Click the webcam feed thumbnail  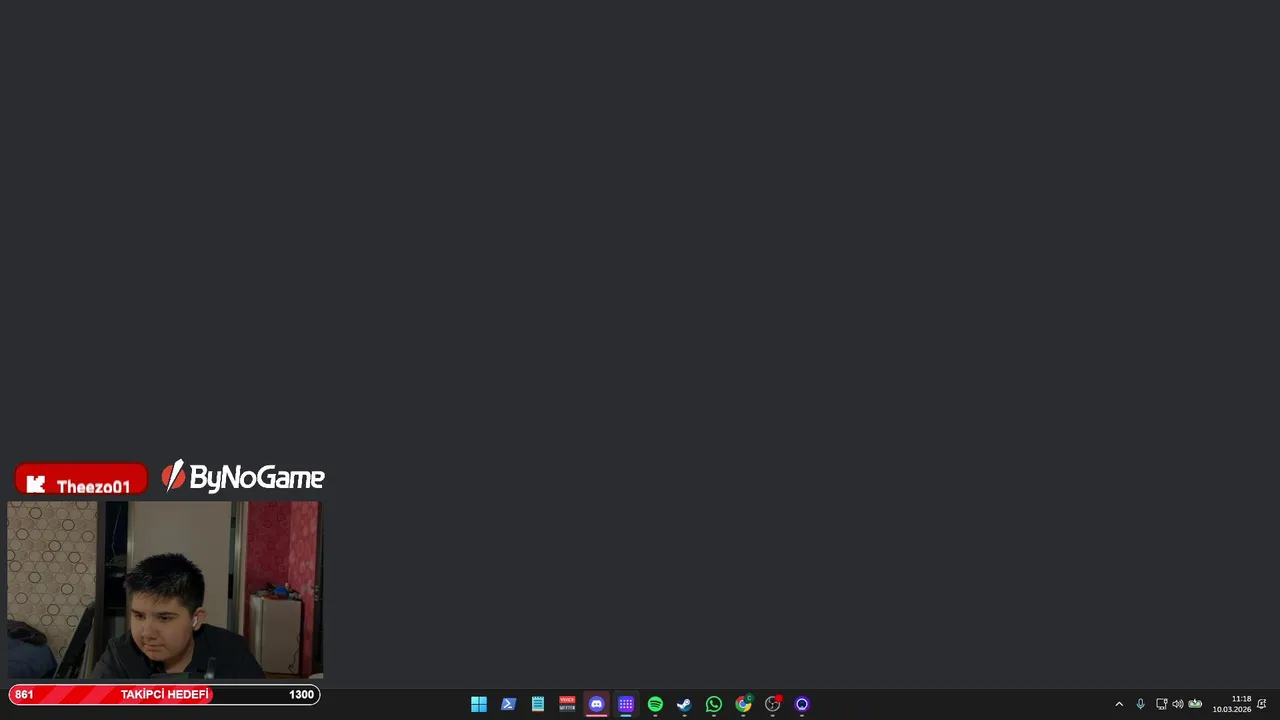[165, 590]
